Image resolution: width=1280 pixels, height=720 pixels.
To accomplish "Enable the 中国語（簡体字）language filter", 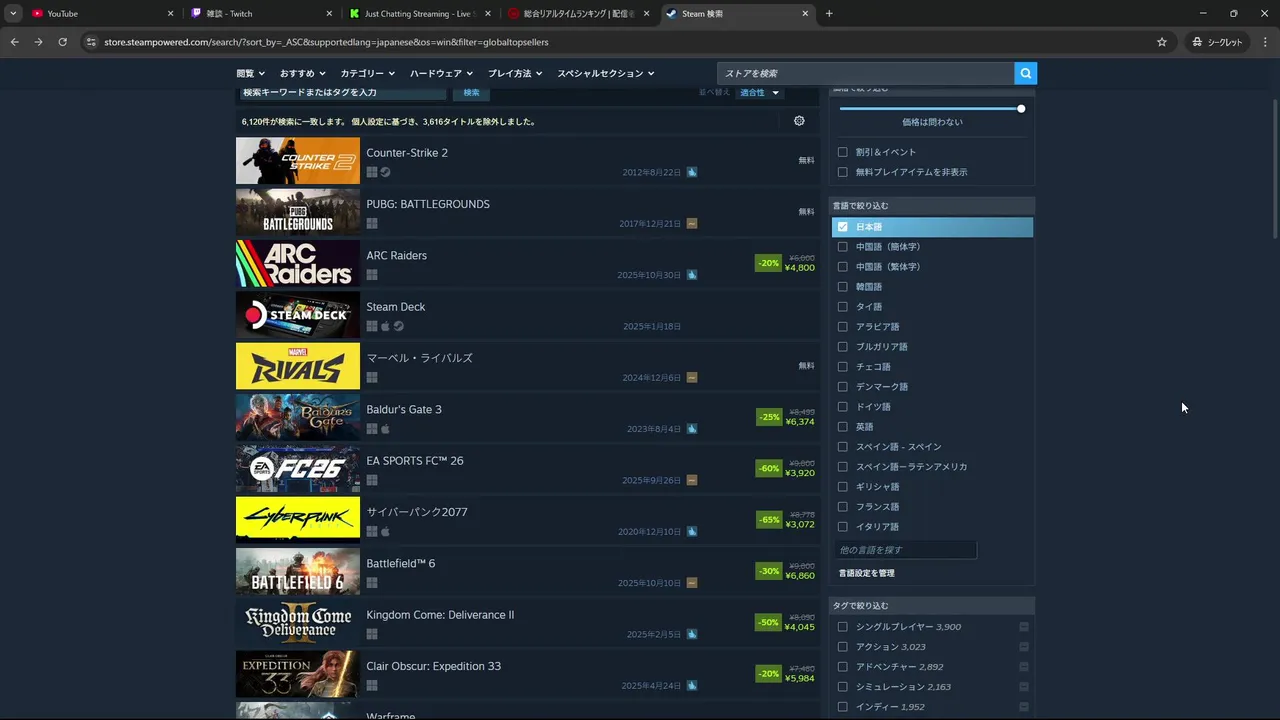I will [842, 247].
